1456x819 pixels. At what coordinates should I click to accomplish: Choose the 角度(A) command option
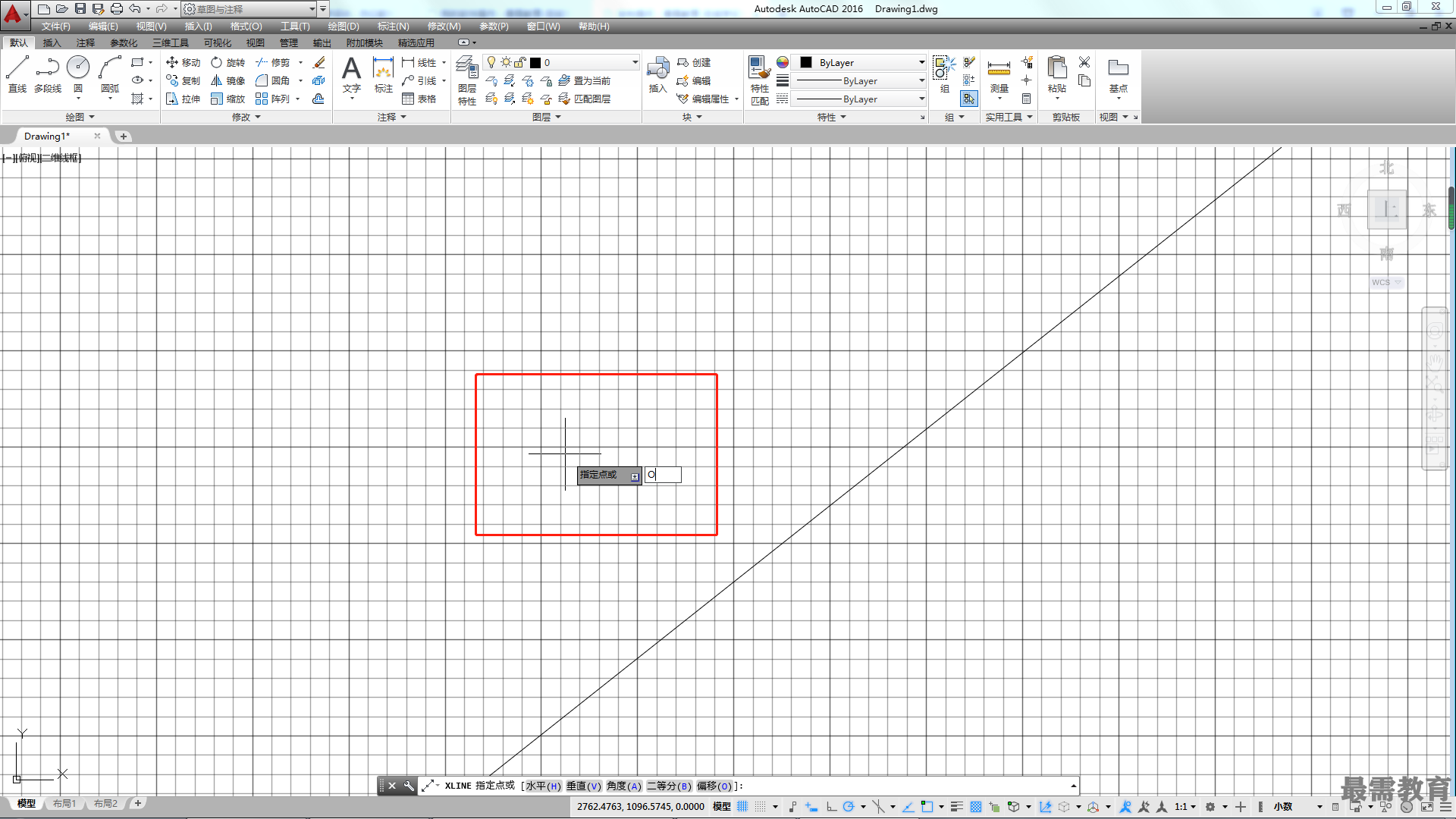click(x=623, y=786)
